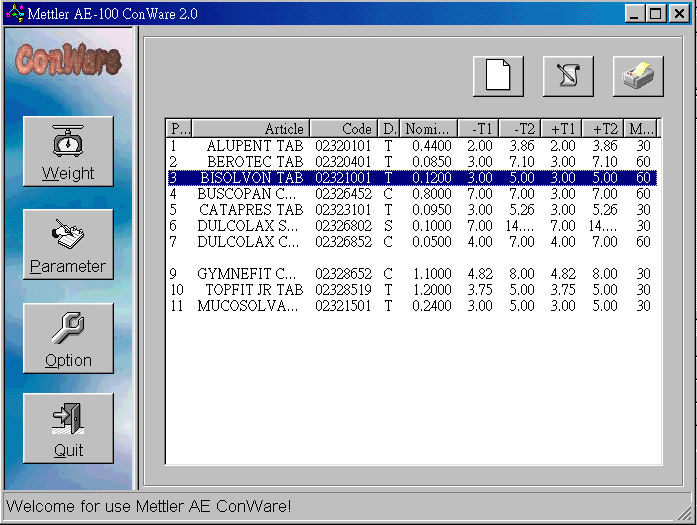Viewport: 697px width, 525px height.
Task: Click nominal value 0.8000
Action: click(432, 194)
